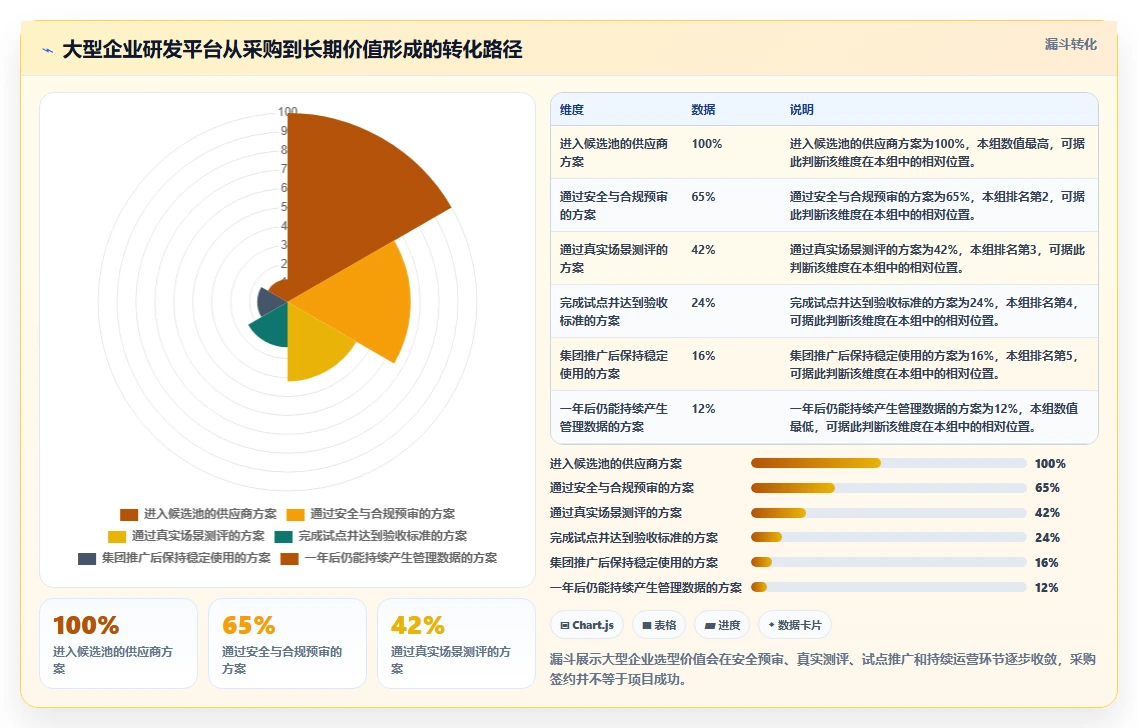Screen dimensions: 1138x728
Task: Select table cell 集团推广后保持稳定使用的方案
Action: [x=614, y=364]
